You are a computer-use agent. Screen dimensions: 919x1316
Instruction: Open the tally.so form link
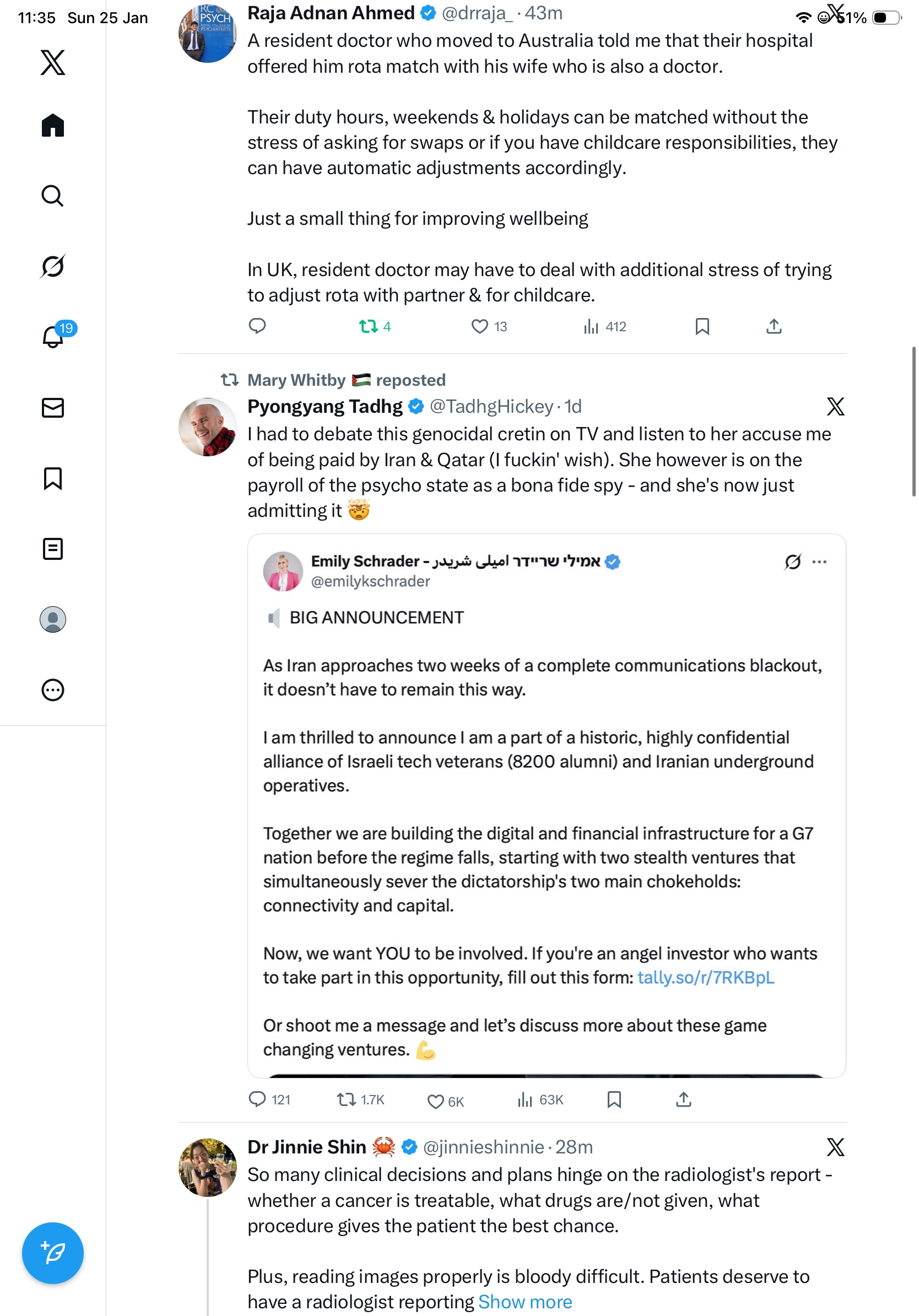click(705, 977)
